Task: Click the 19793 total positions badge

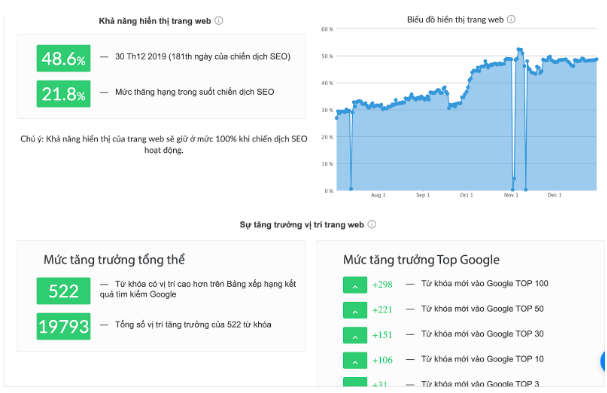Action: (x=63, y=326)
